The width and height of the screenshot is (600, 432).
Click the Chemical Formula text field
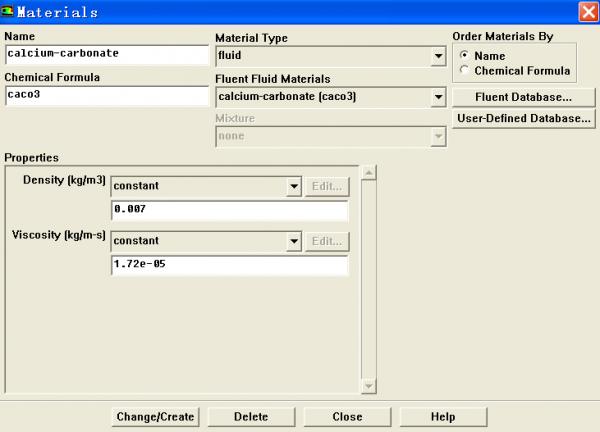104,96
